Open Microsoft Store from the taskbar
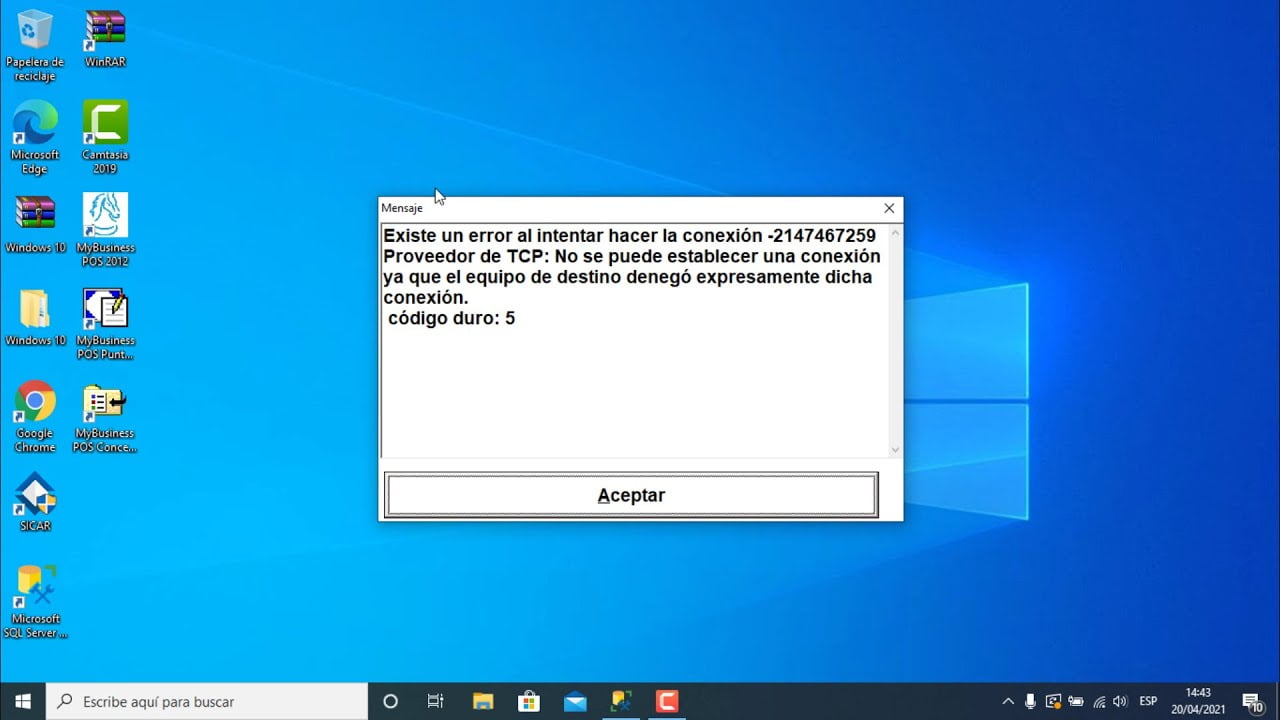Screen dimensions: 1280x720 pos(529,701)
